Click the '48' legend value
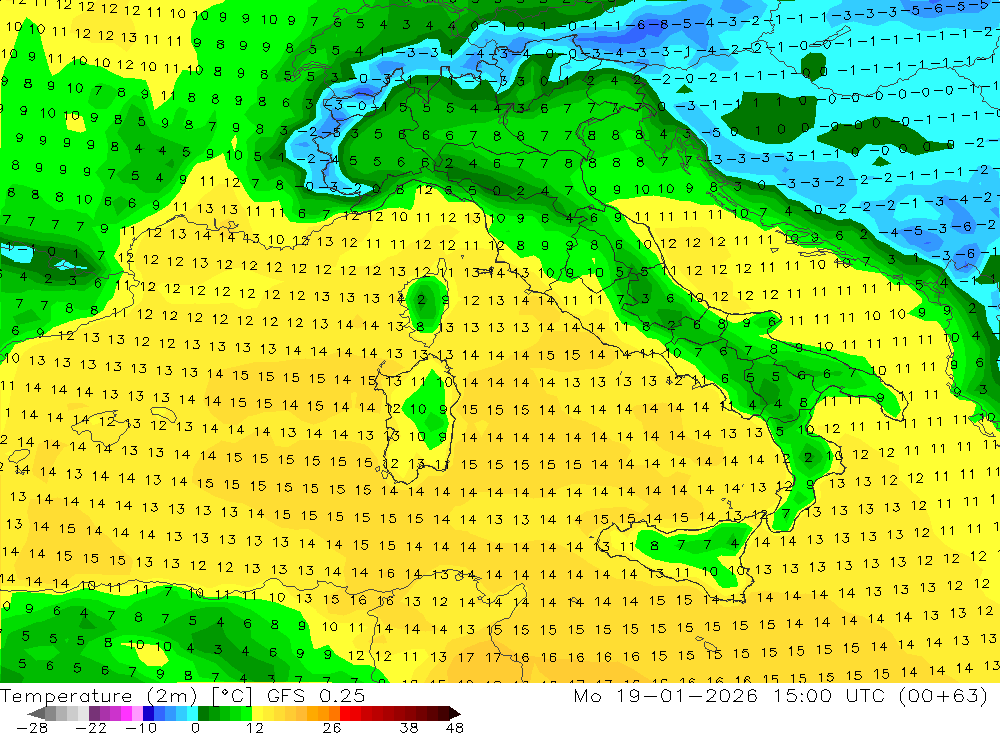 [x=454, y=728]
